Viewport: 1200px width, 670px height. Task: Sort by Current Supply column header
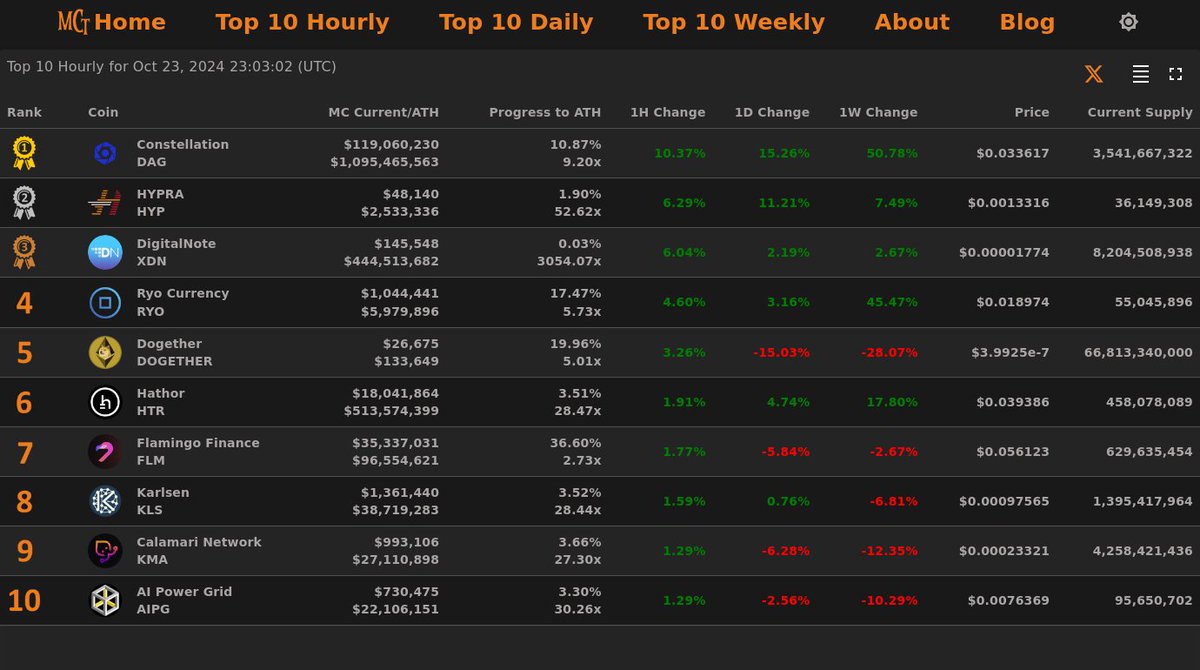coord(1140,113)
